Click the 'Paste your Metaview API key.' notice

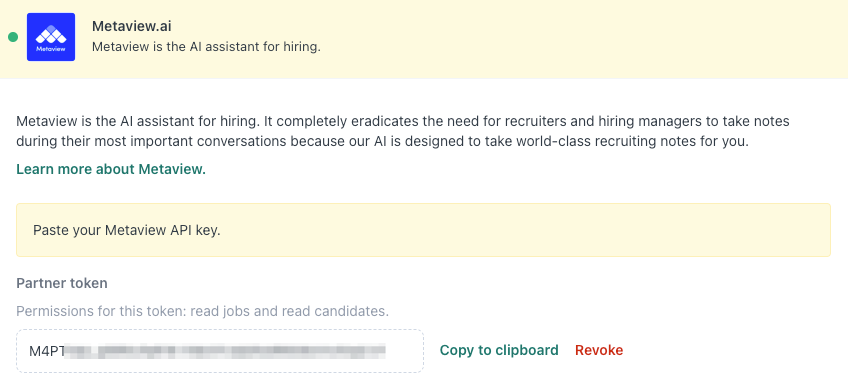[127, 230]
